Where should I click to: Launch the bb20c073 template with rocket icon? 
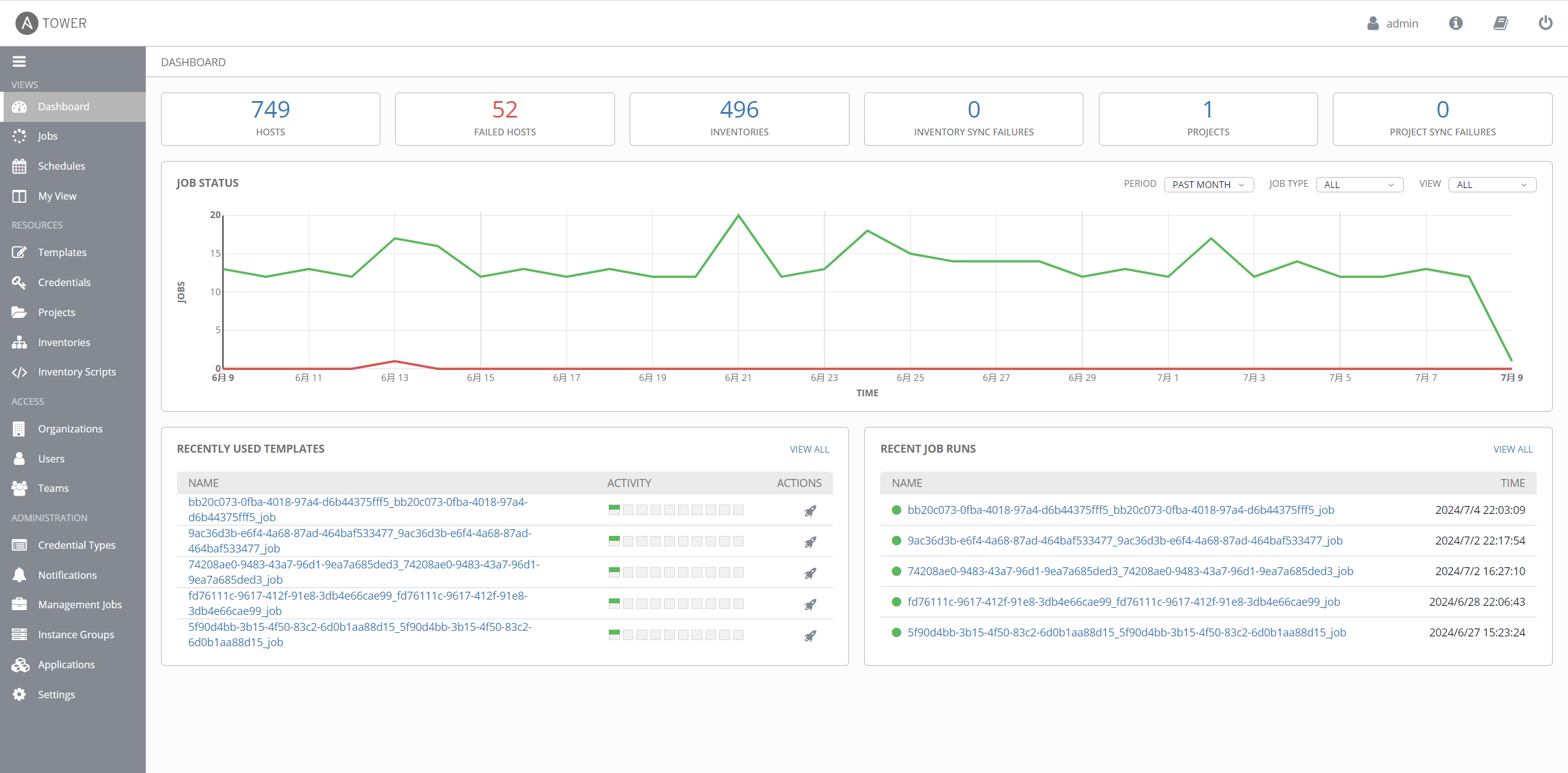pos(810,511)
